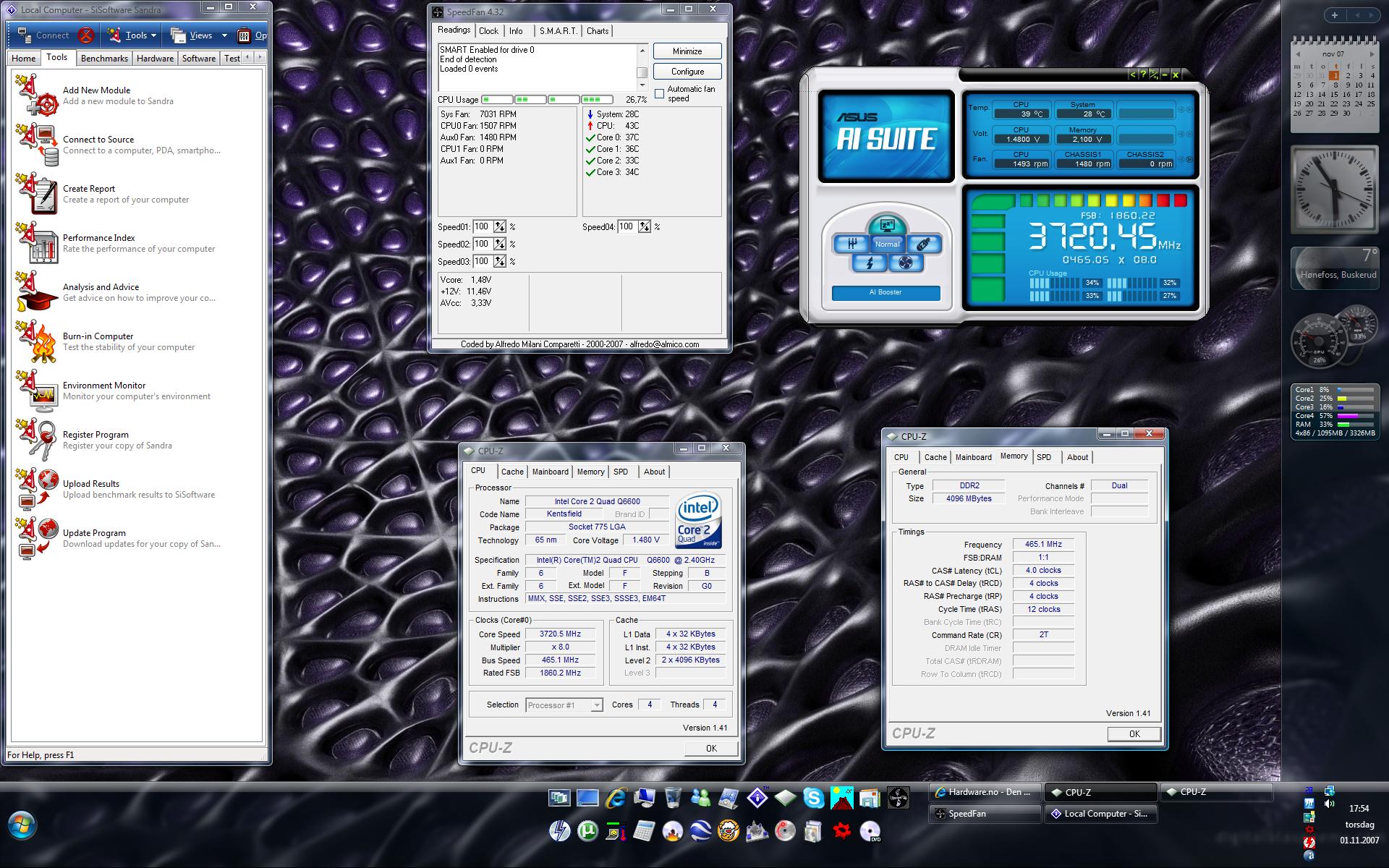Screen dimensions: 1389x868
Task: Launch uTorrent from the quick launch bar
Action: [587, 831]
